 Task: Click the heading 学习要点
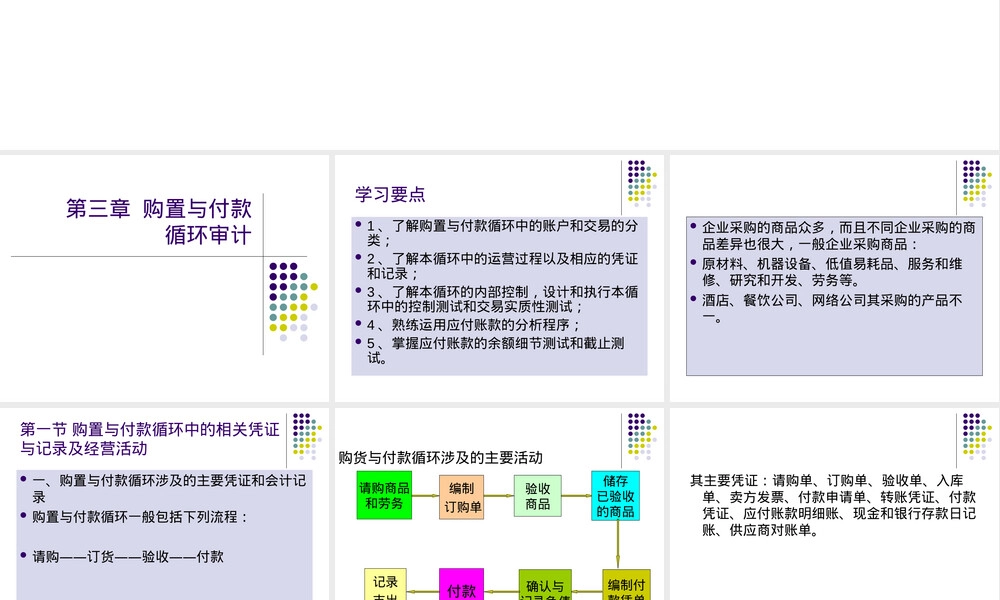point(390,194)
